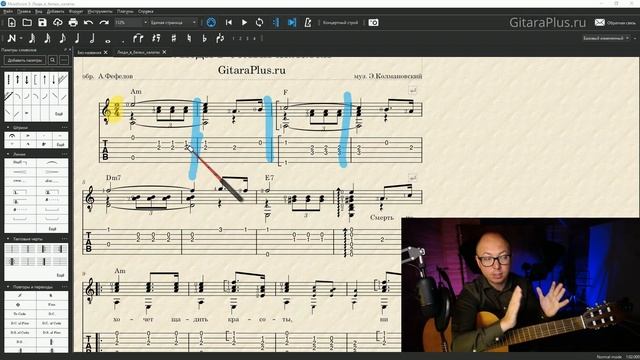Select the fermata in Штрихи palette
Image resolution: width=640 pixels, height=360 pixels.
pos(12,136)
